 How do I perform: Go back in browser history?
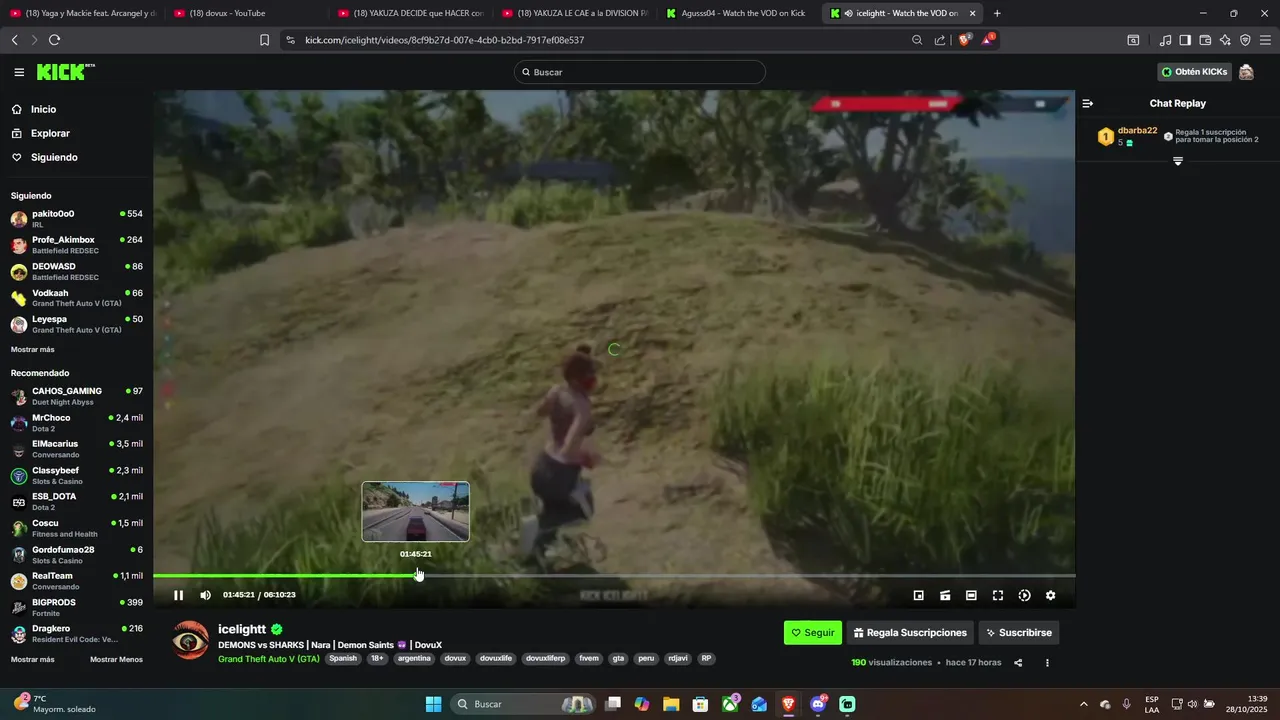tap(14, 40)
